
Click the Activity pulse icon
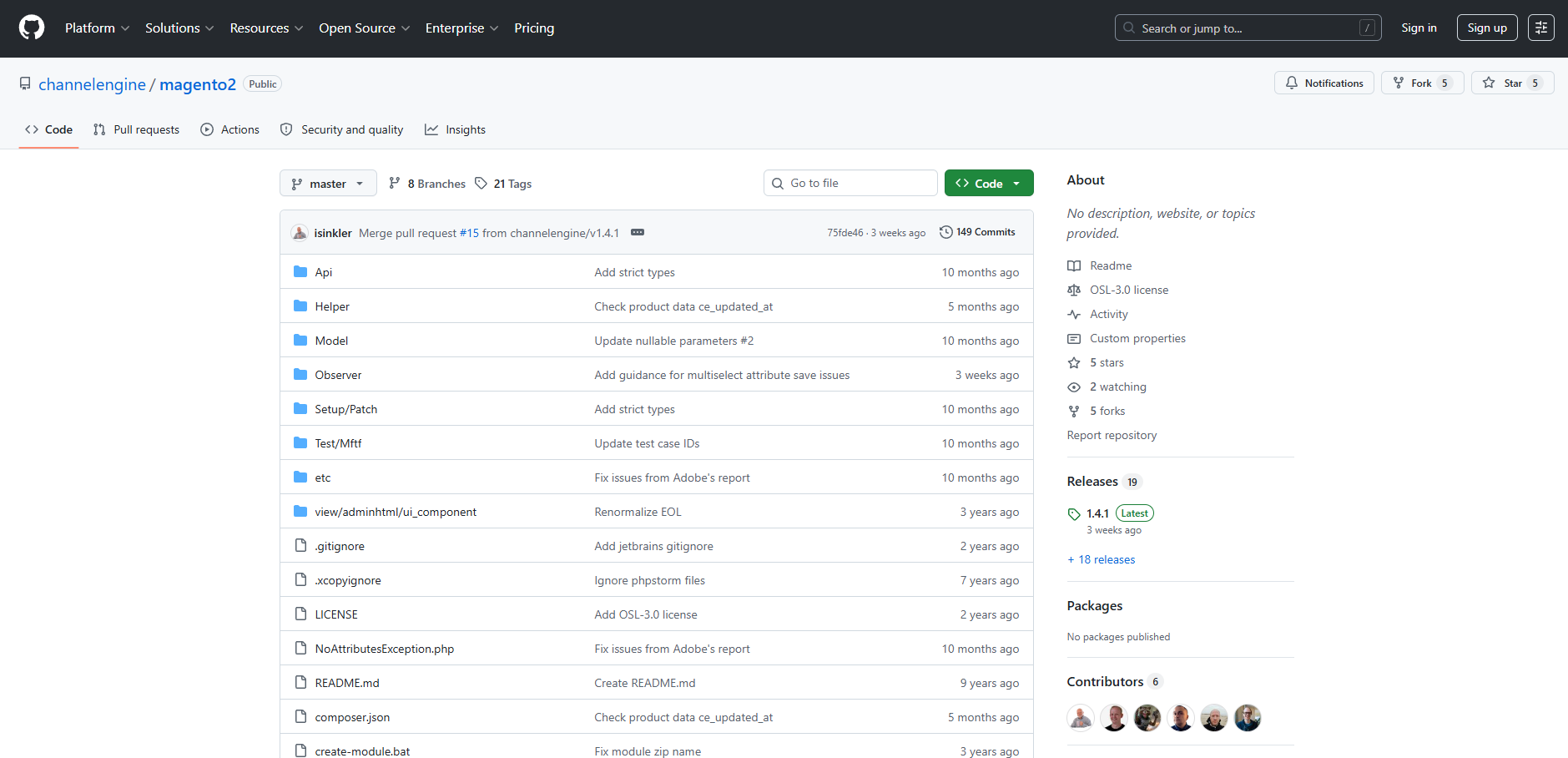(1074, 314)
